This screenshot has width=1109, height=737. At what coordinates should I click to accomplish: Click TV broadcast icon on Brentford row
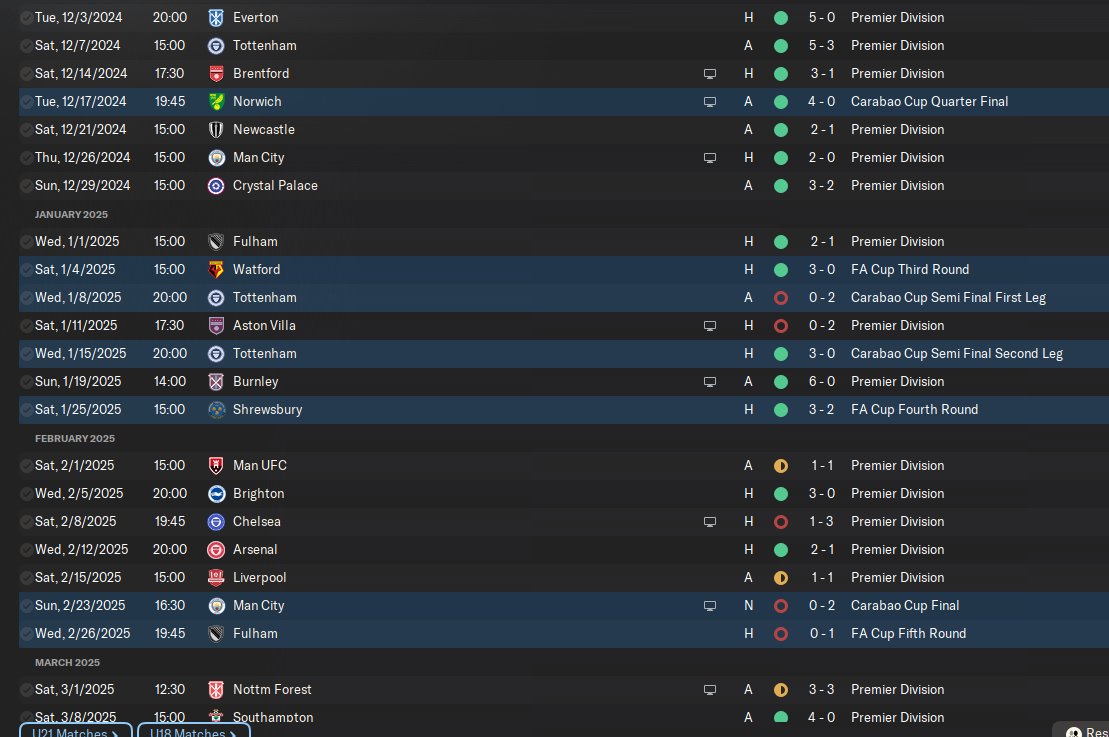tap(710, 74)
